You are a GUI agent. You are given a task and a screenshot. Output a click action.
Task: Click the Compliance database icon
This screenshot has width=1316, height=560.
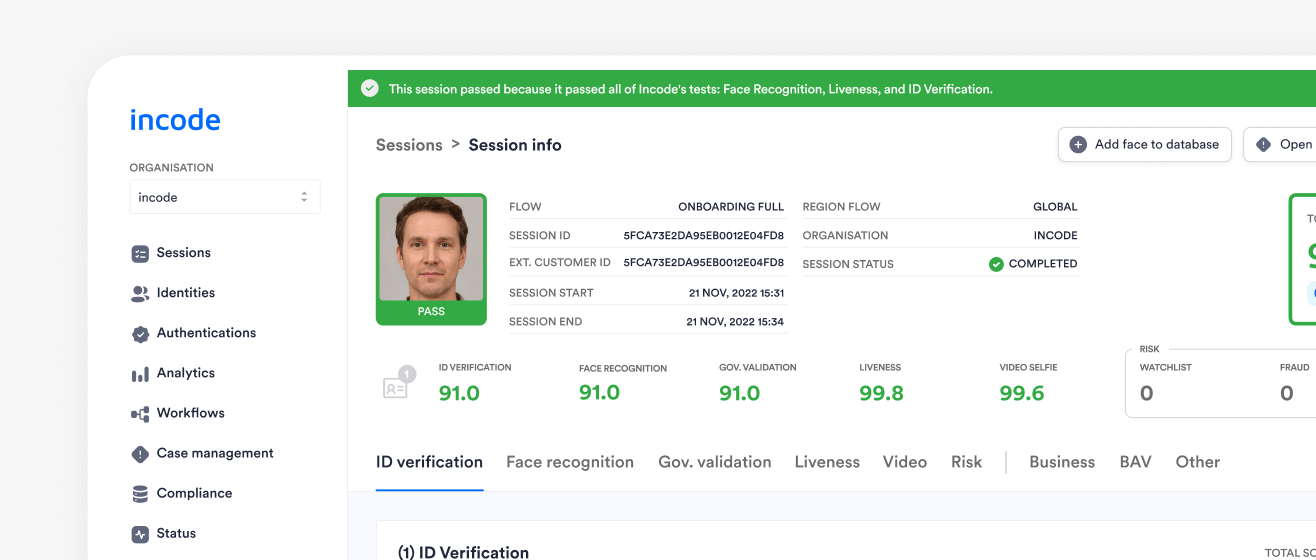140,494
